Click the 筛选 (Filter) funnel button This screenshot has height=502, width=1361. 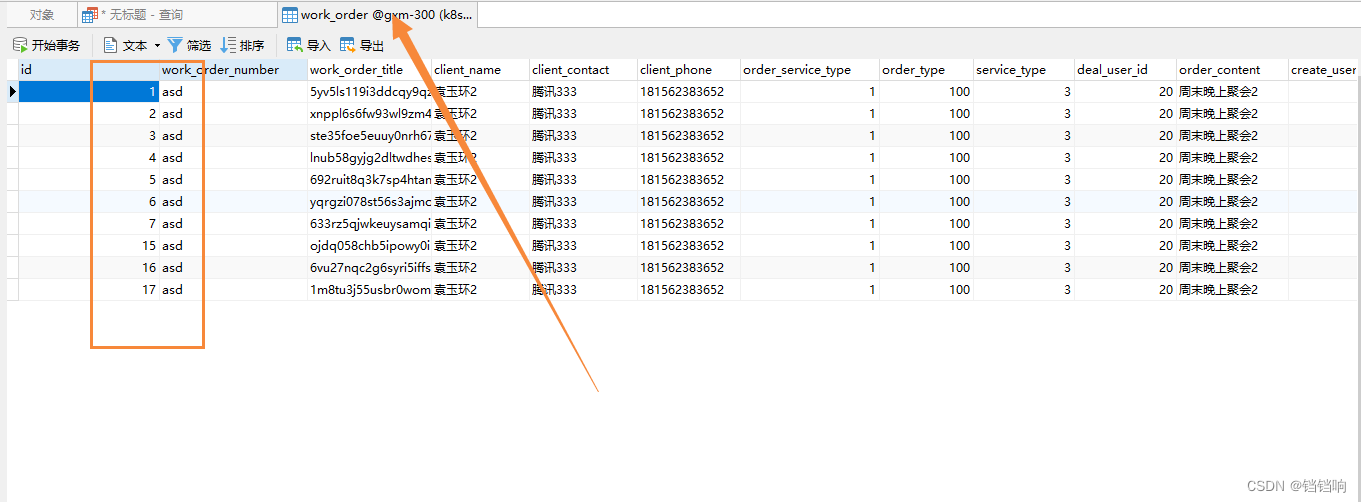click(189, 45)
